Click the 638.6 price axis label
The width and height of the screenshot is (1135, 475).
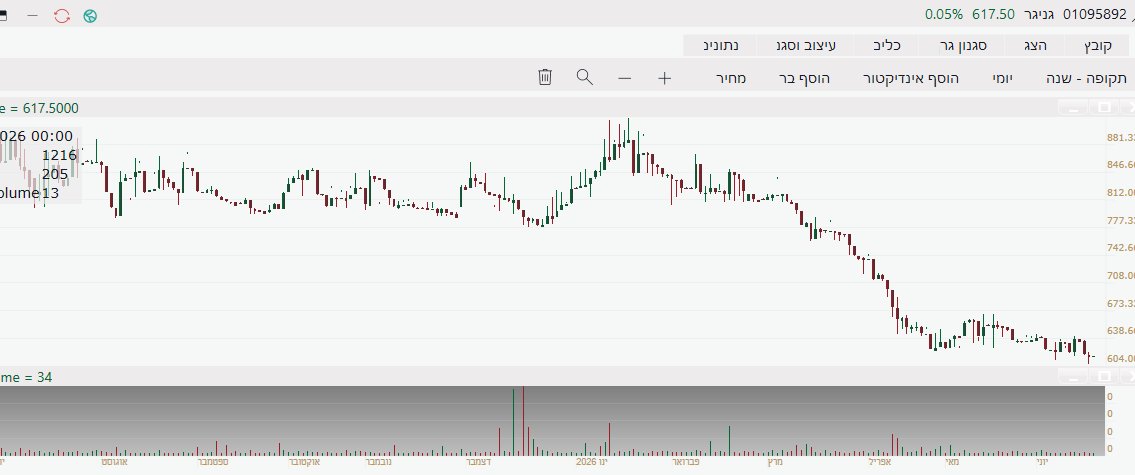(x=1121, y=330)
